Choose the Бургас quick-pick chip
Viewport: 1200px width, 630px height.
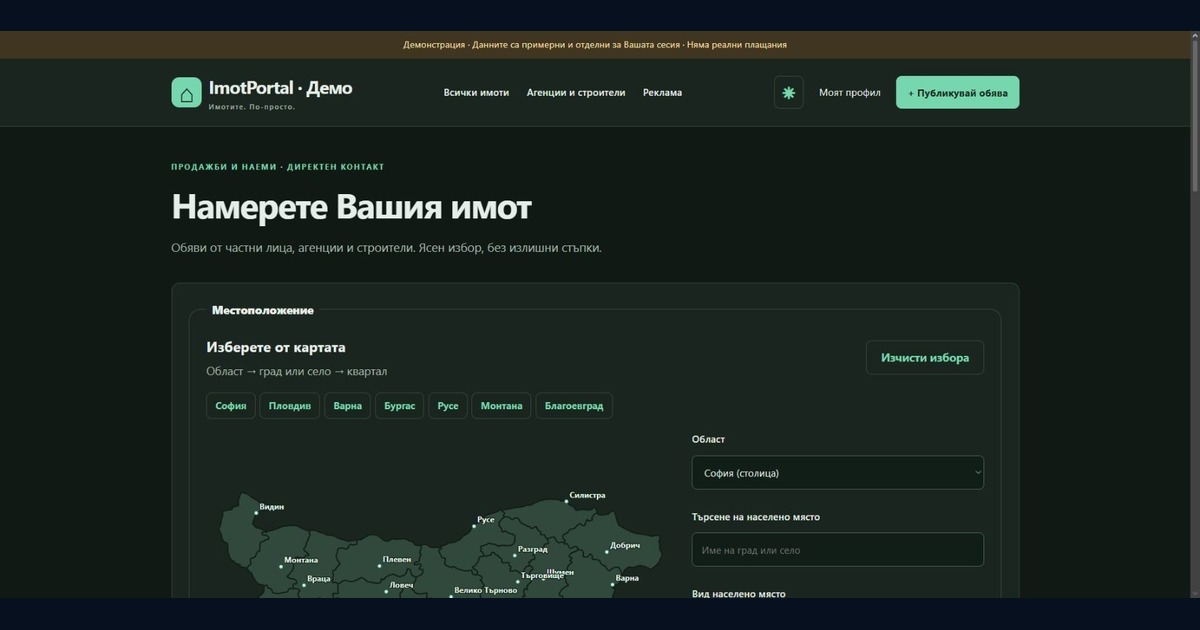click(399, 406)
